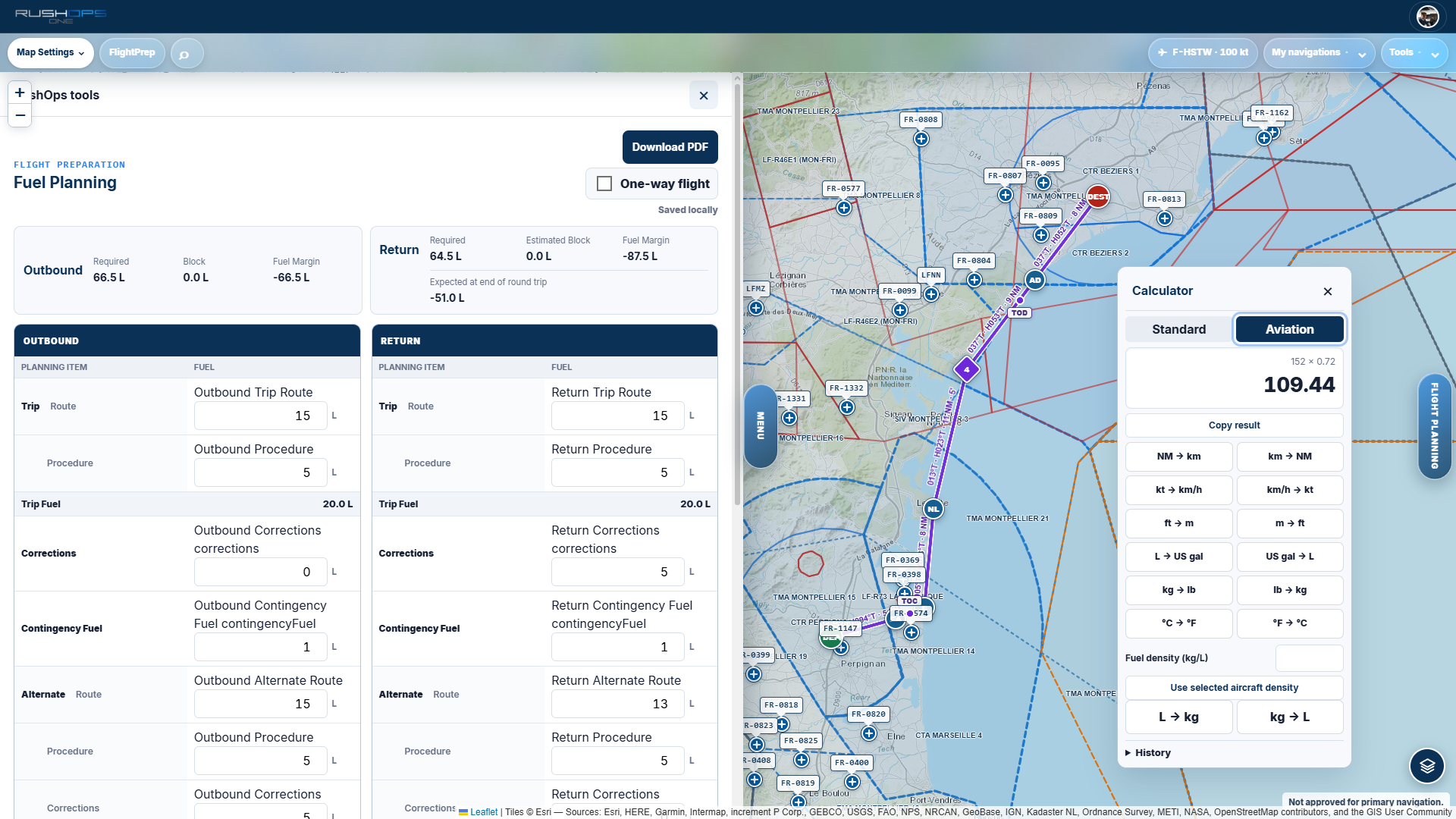Viewport: 1456px width, 819px height.
Task: Click the TOD label on the route
Action: pos(1019,312)
